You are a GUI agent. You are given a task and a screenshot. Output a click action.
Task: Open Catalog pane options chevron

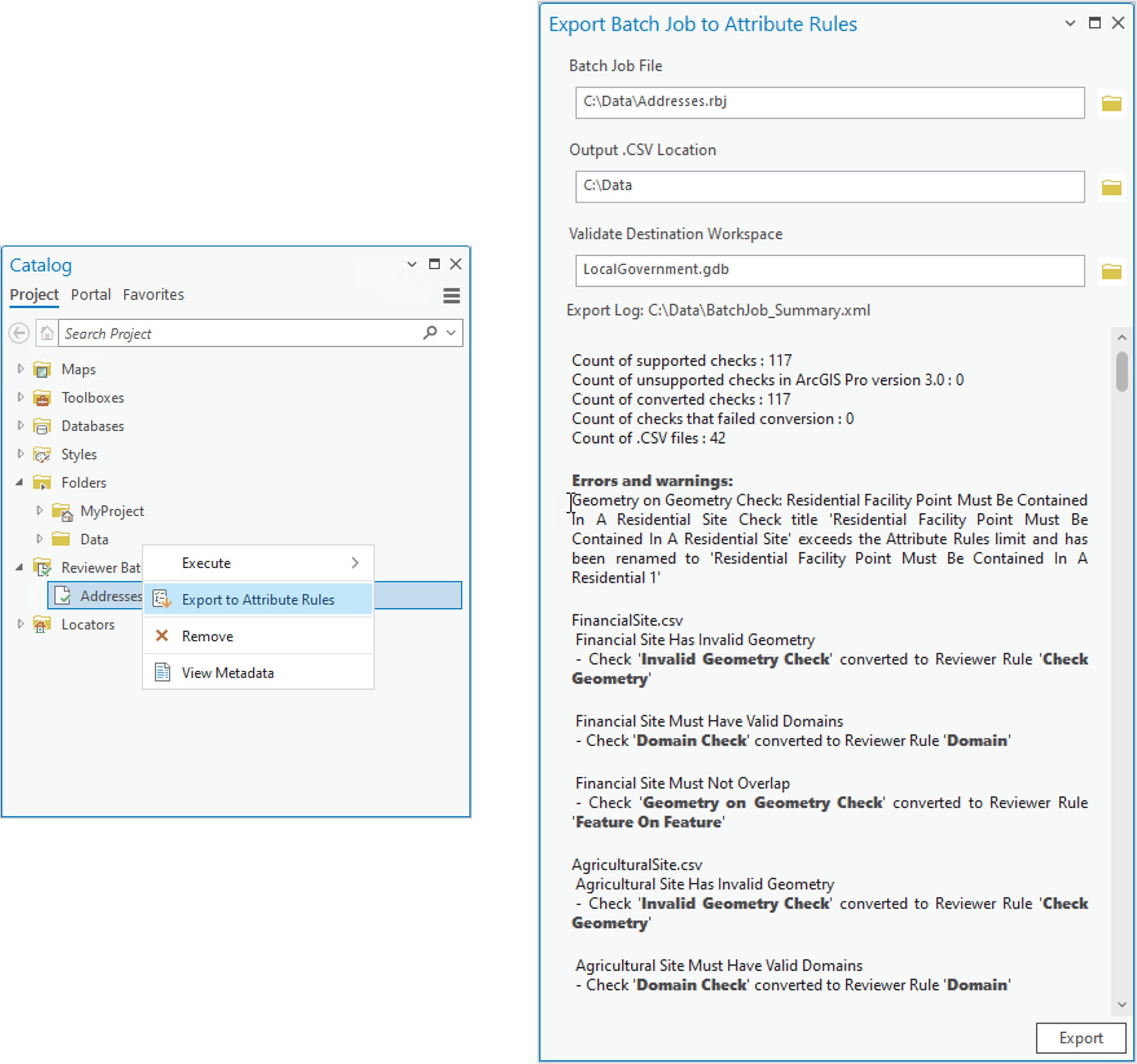[412, 264]
